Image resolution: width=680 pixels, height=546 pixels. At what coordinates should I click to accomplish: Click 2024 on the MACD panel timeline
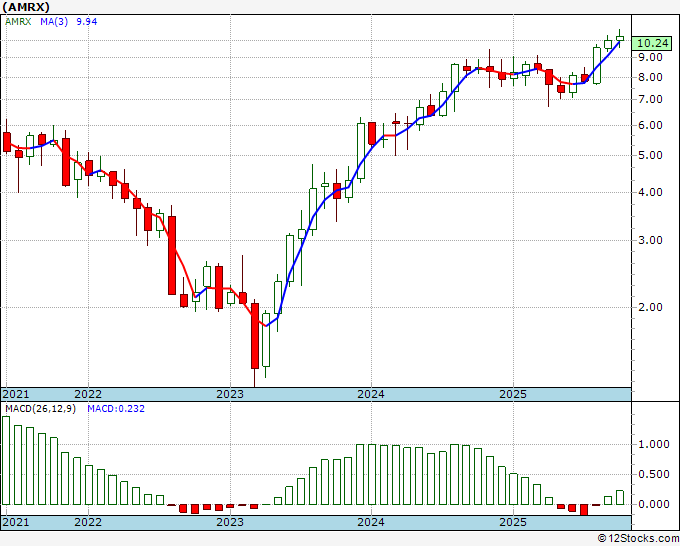371,522
